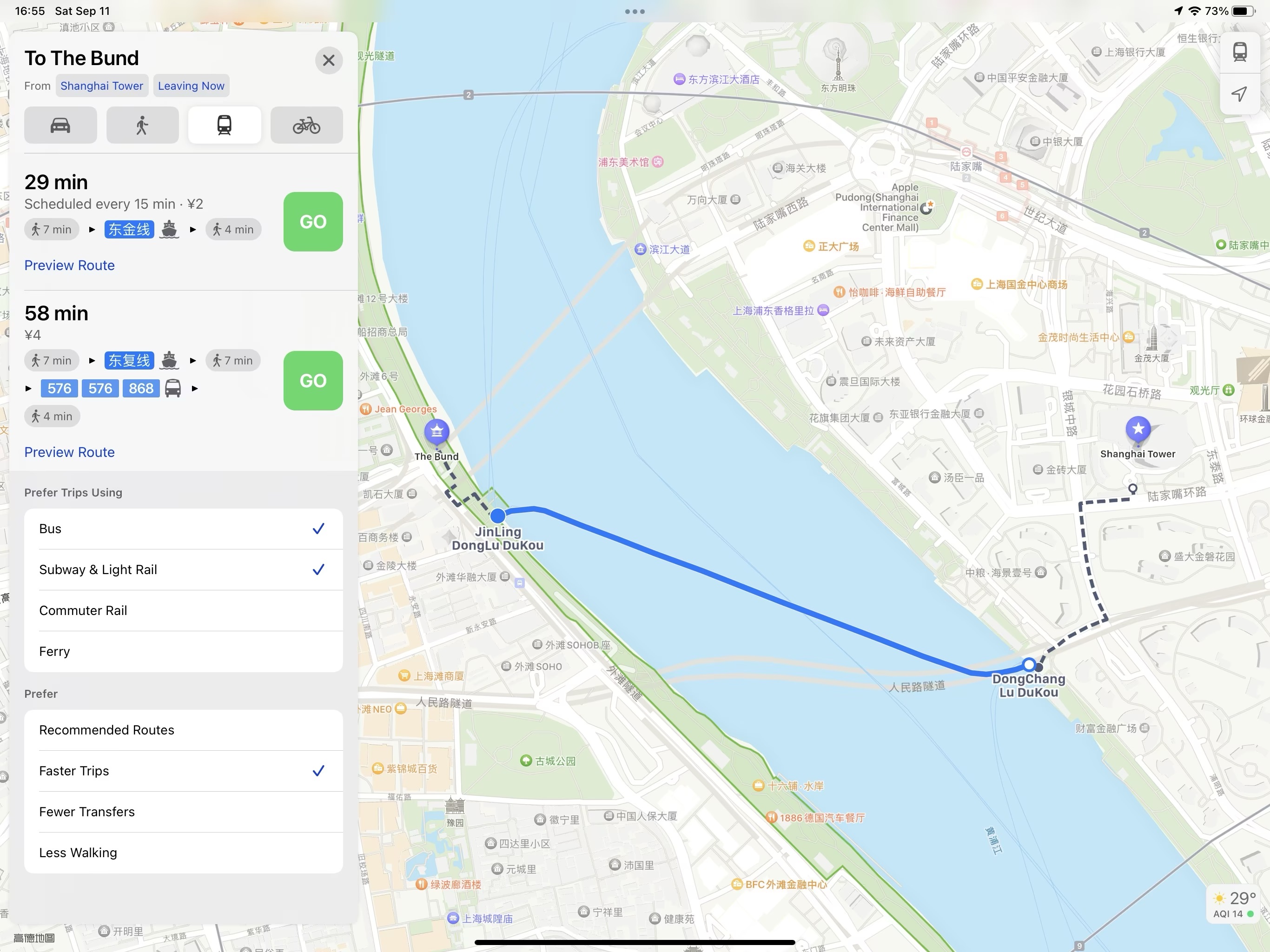Viewport: 1270px width, 952px height.
Task: Open the Leaving Now time selector
Action: click(x=191, y=86)
